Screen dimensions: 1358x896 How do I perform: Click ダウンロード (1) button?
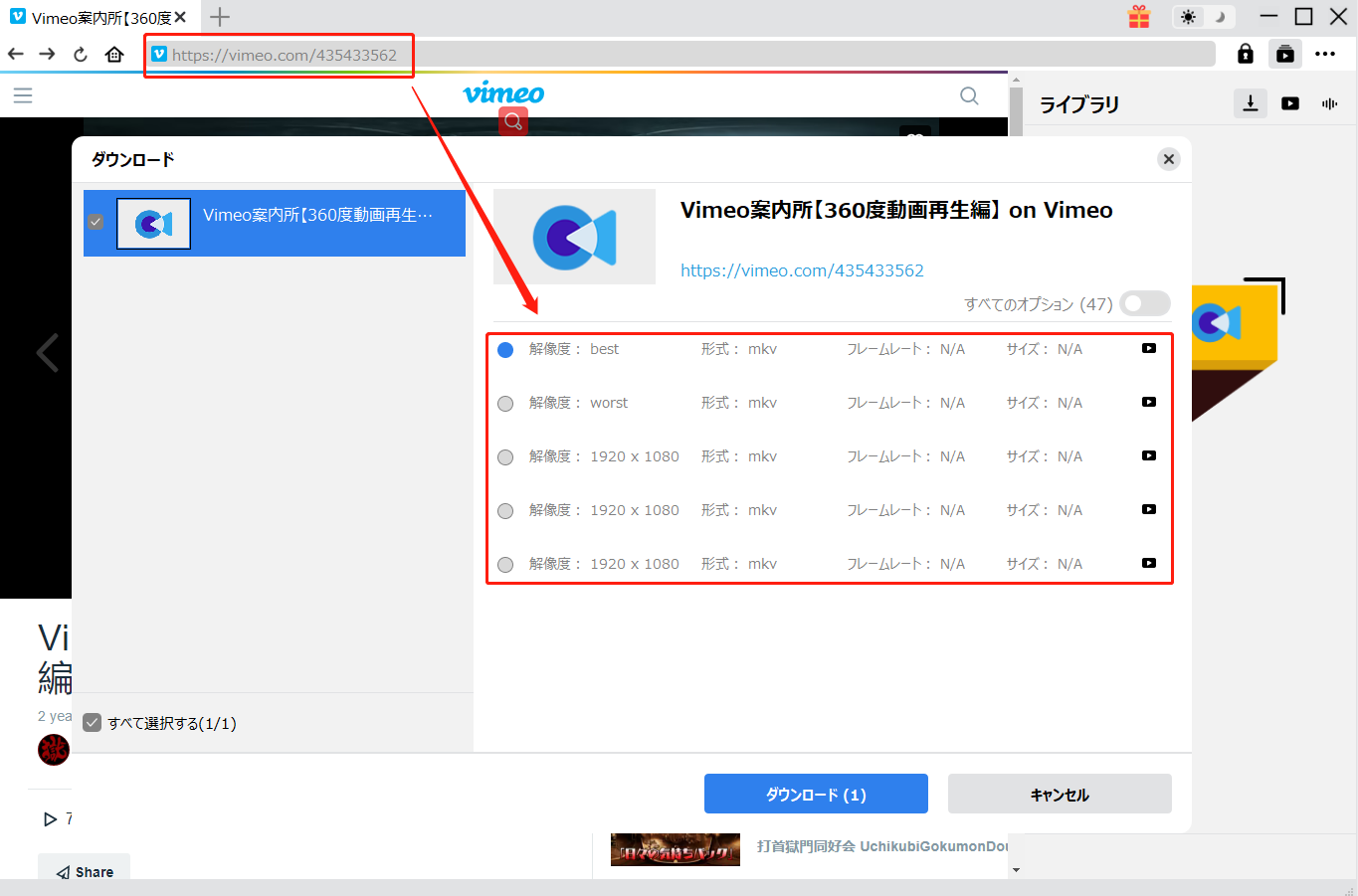pos(816,794)
